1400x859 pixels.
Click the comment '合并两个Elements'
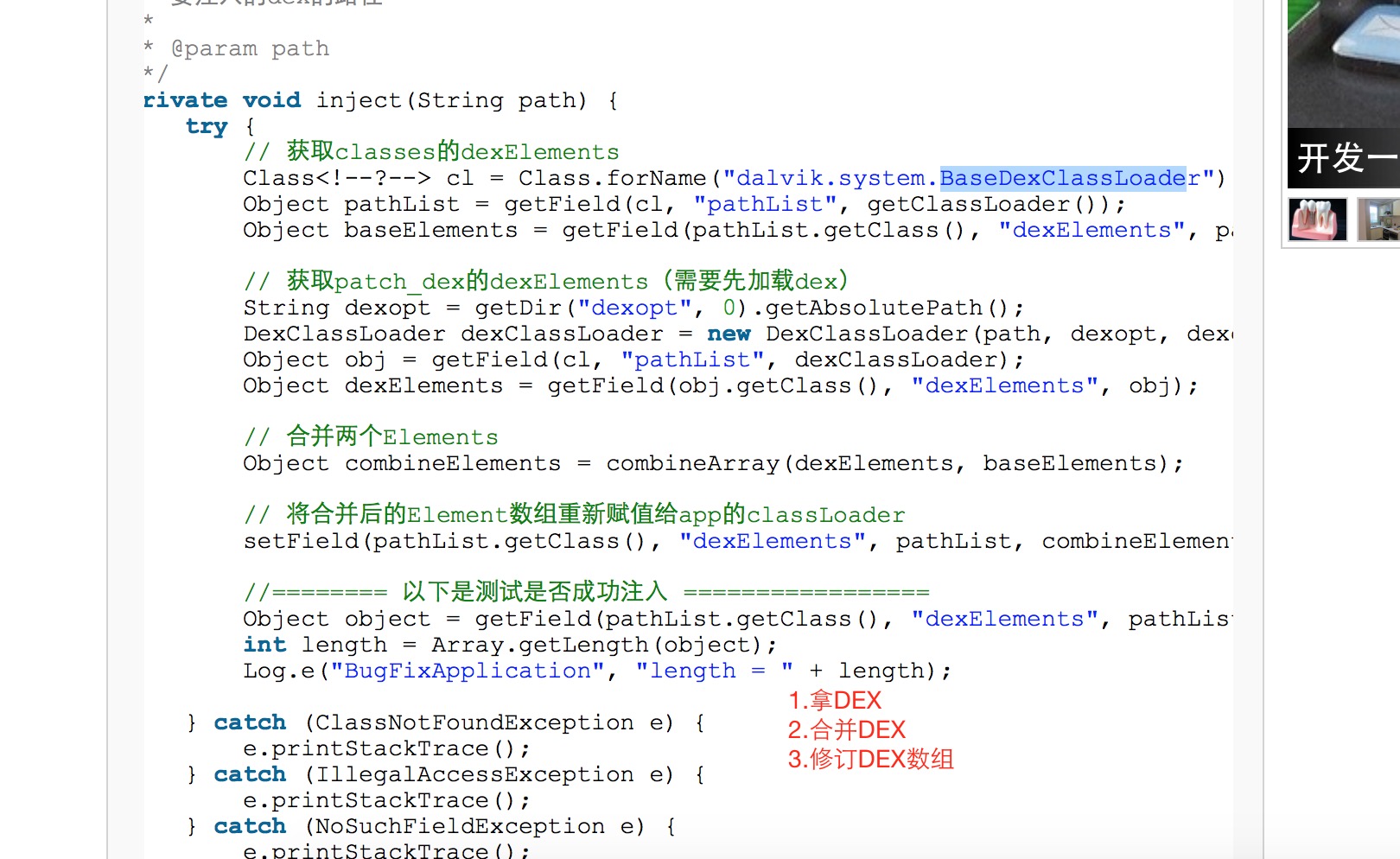tap(371, 437)
